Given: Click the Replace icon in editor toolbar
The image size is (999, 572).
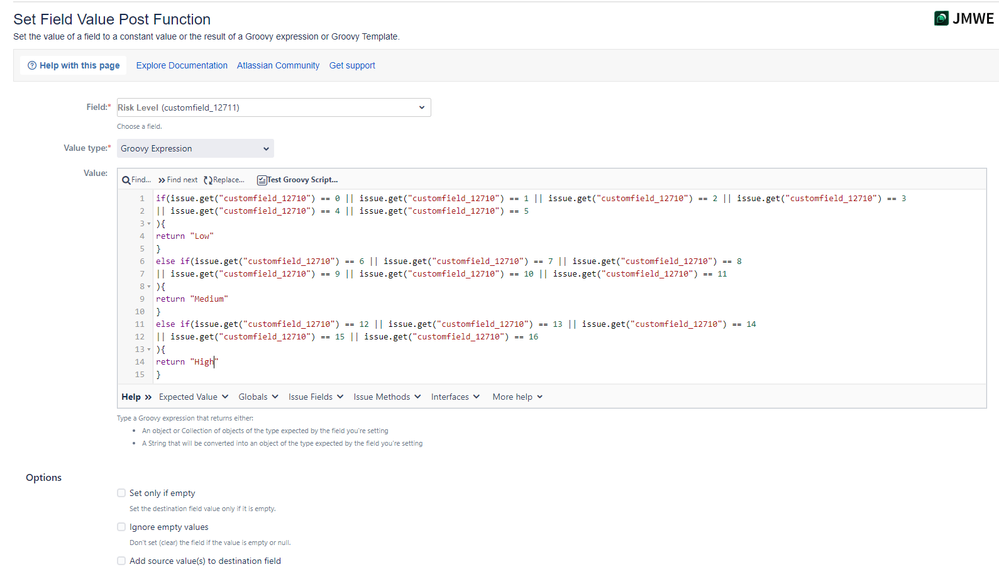Looking at the screenshot, I should click(208, 180).
